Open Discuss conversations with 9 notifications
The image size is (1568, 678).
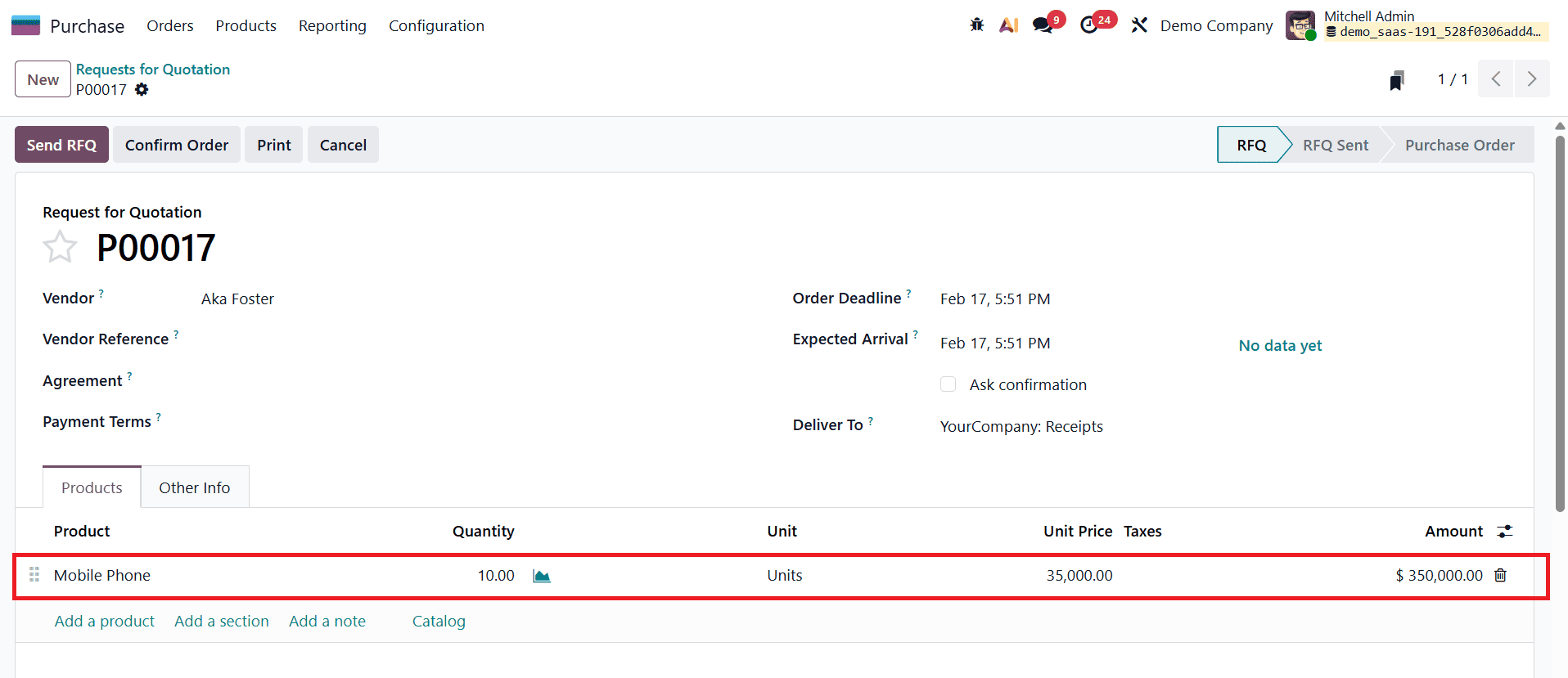pos(1041,25)
